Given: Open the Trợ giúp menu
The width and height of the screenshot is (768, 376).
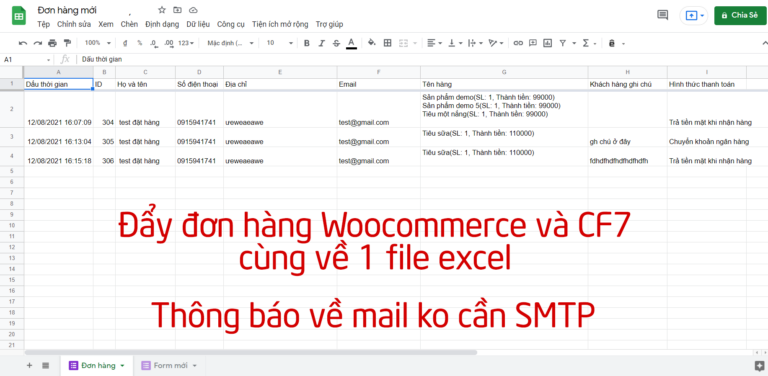Looking at the screenshot, I should pos(329,24).
